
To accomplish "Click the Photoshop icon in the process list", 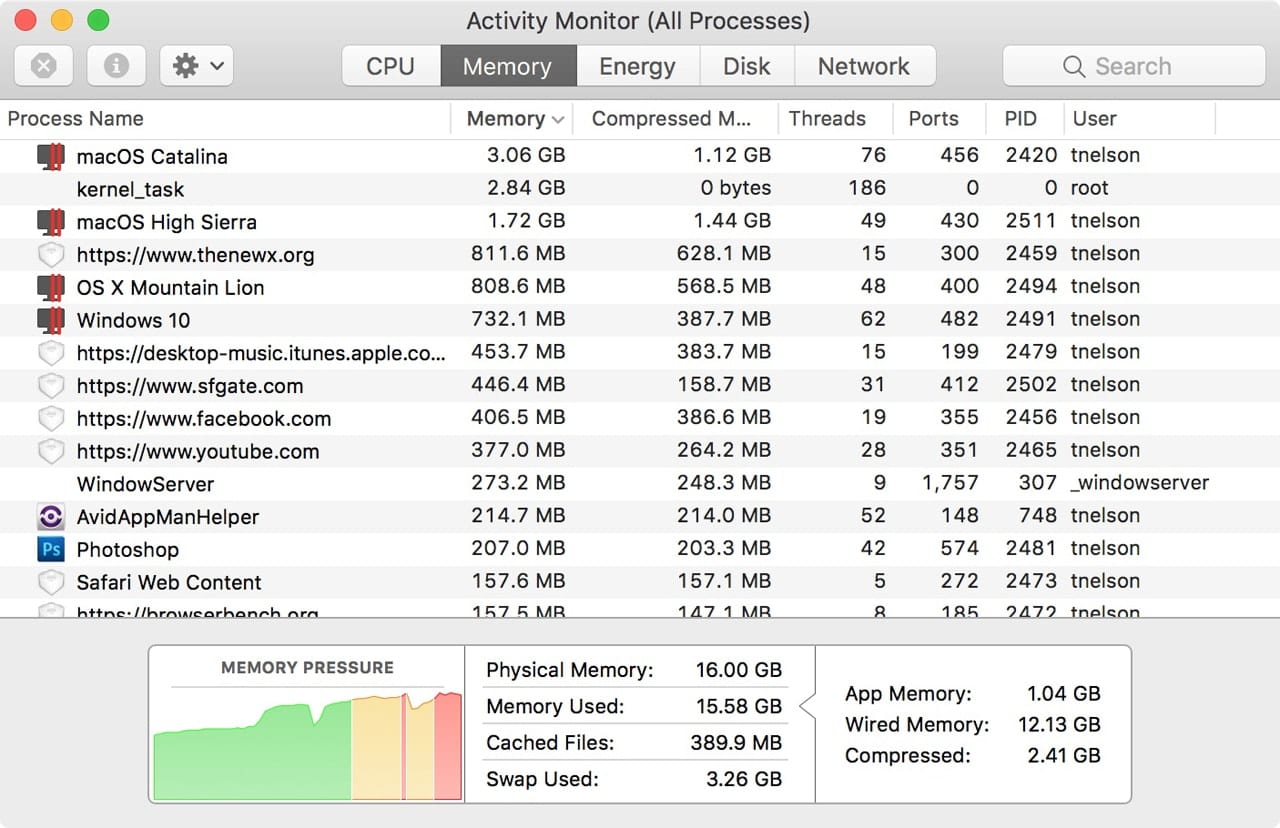I will coord(53,549).
